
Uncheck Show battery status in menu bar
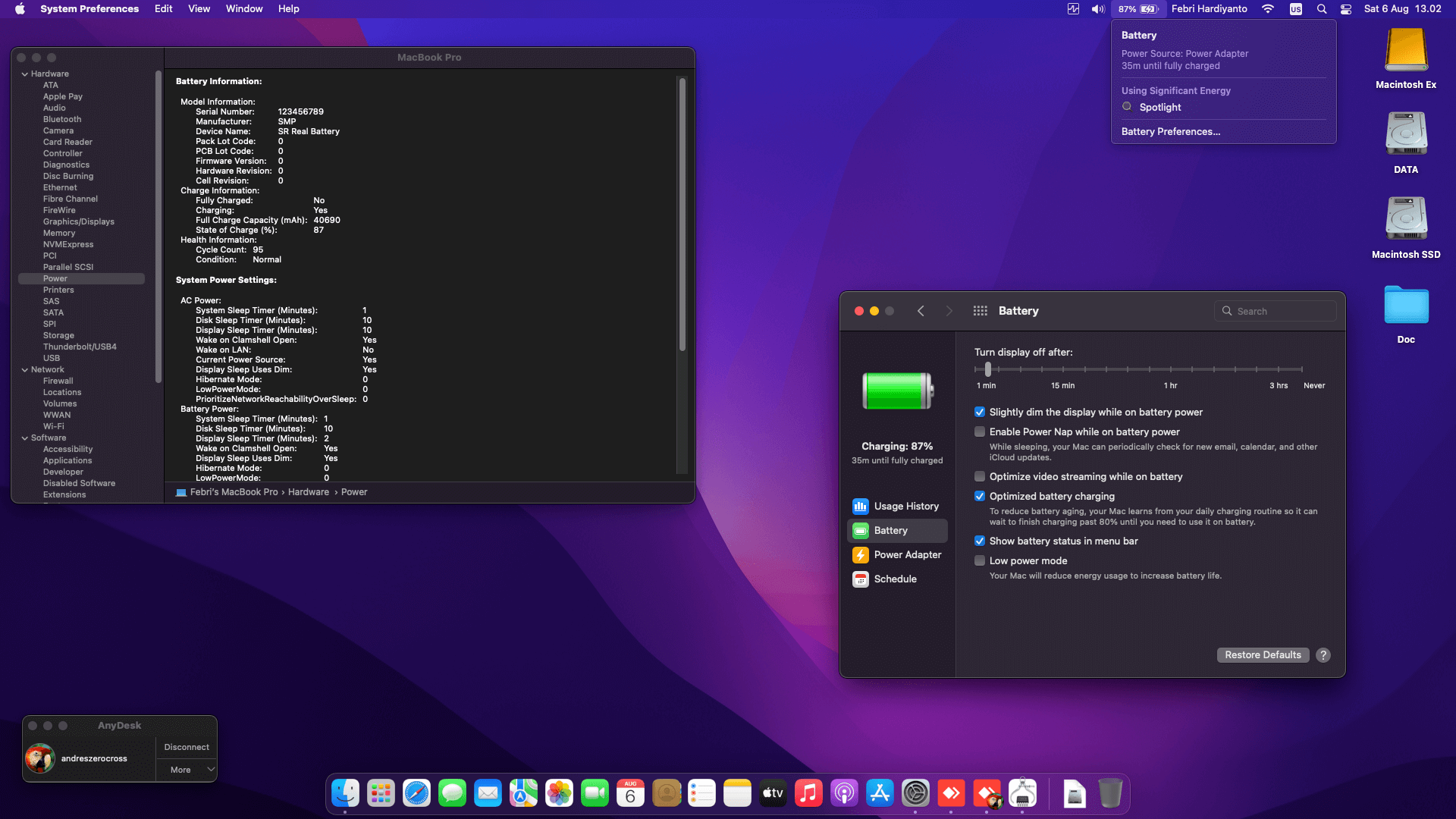(x=980, y=541)
